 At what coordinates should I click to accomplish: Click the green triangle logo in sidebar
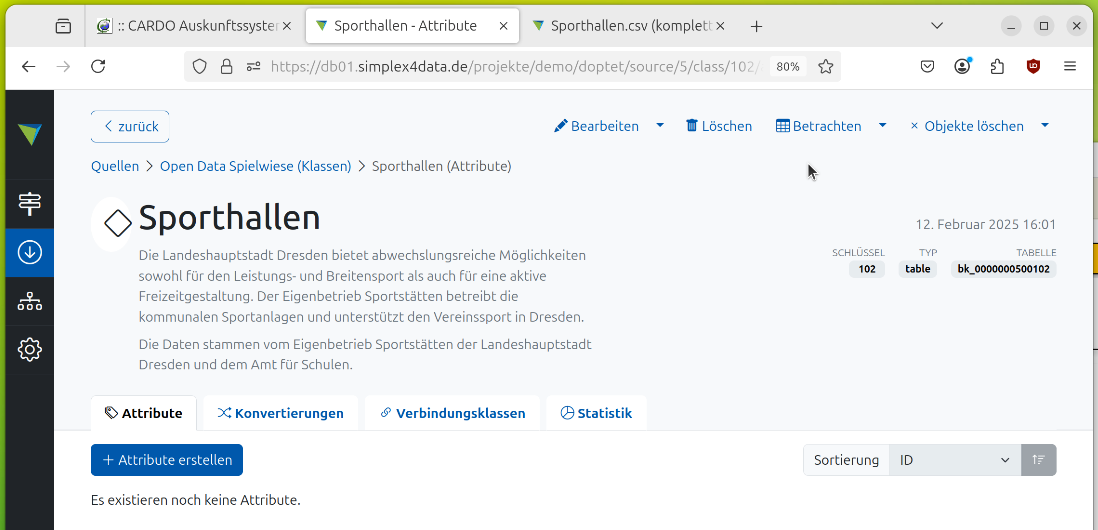coord(29,134)
